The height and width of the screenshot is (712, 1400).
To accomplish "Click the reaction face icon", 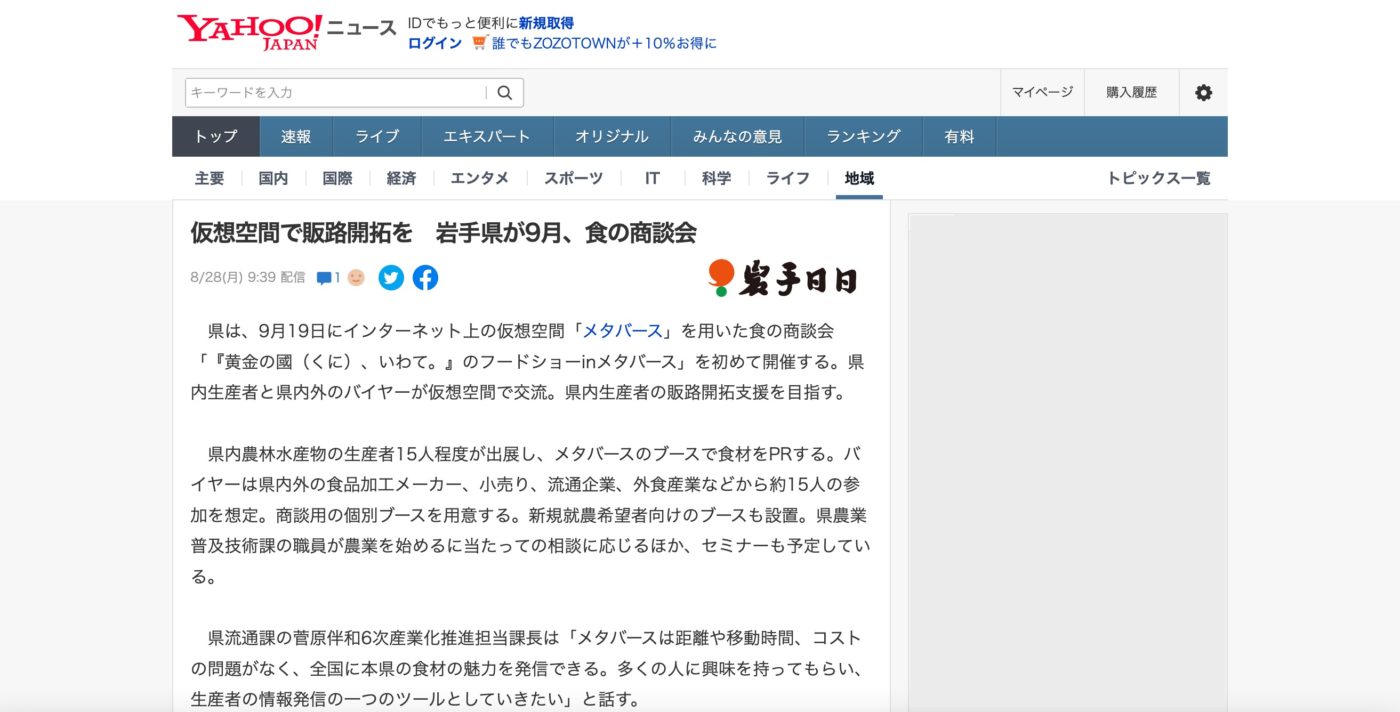I will [x=356, y=278].
